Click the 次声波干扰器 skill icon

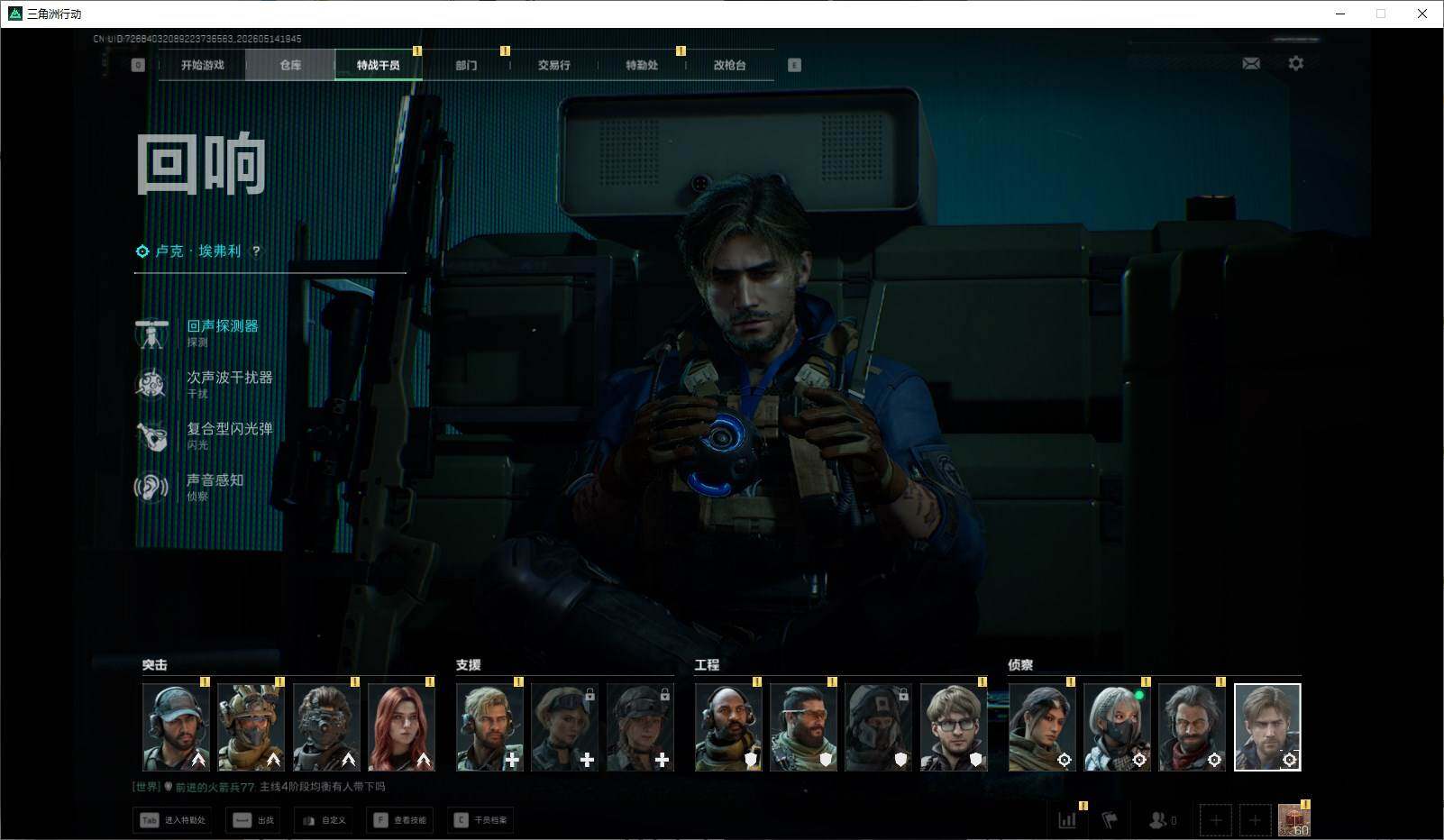151,385
